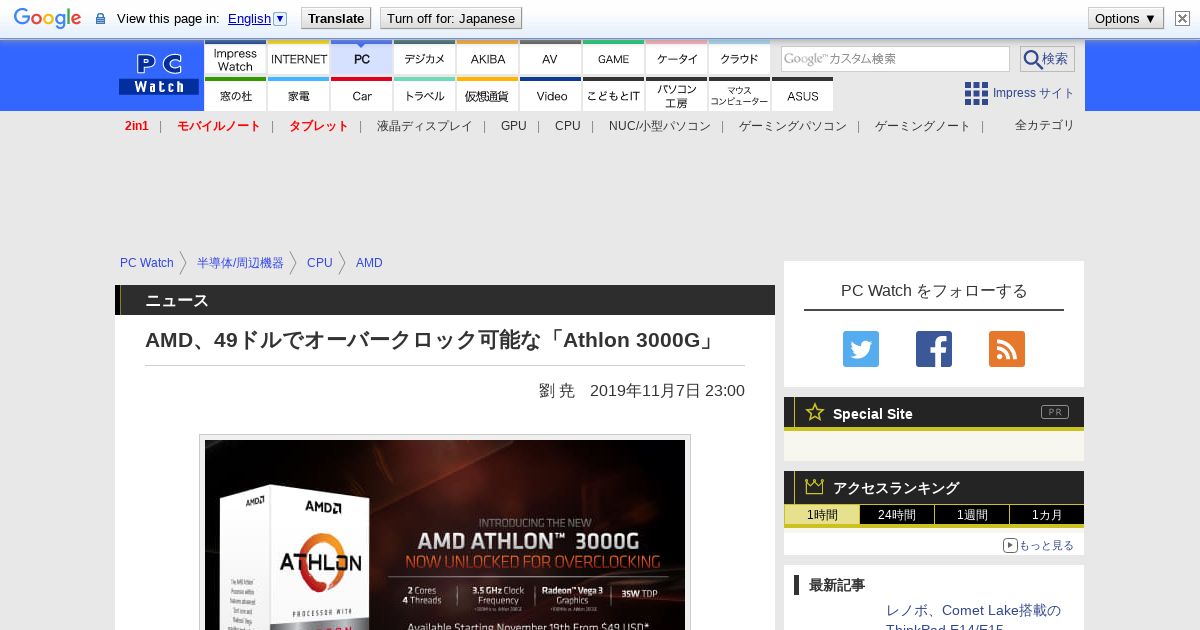Image resolution: width=1200 pixels, height=630 pixels.
Task: Open the GPU category link
Action: (x=513, y=126)
